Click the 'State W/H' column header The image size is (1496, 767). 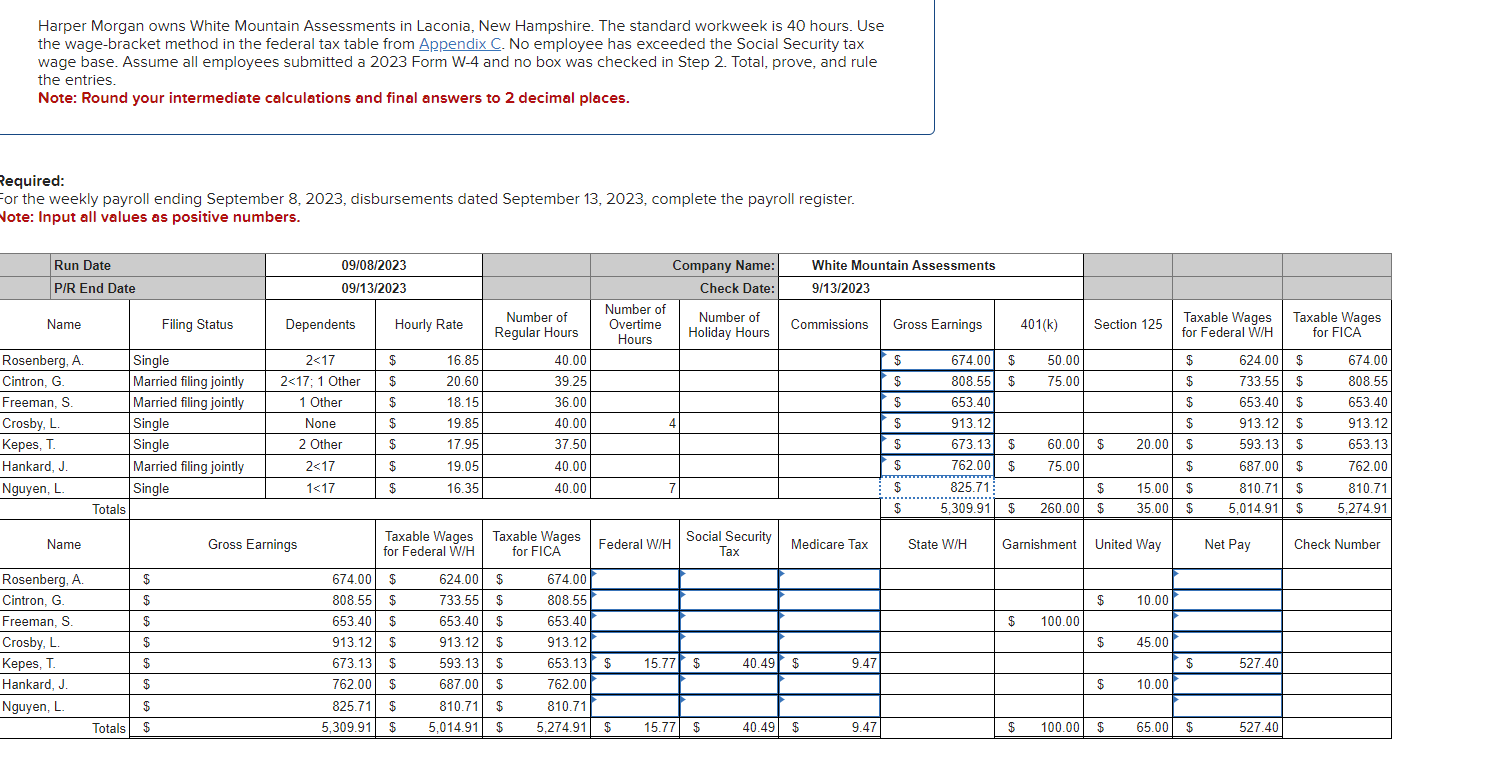point(937,544)
